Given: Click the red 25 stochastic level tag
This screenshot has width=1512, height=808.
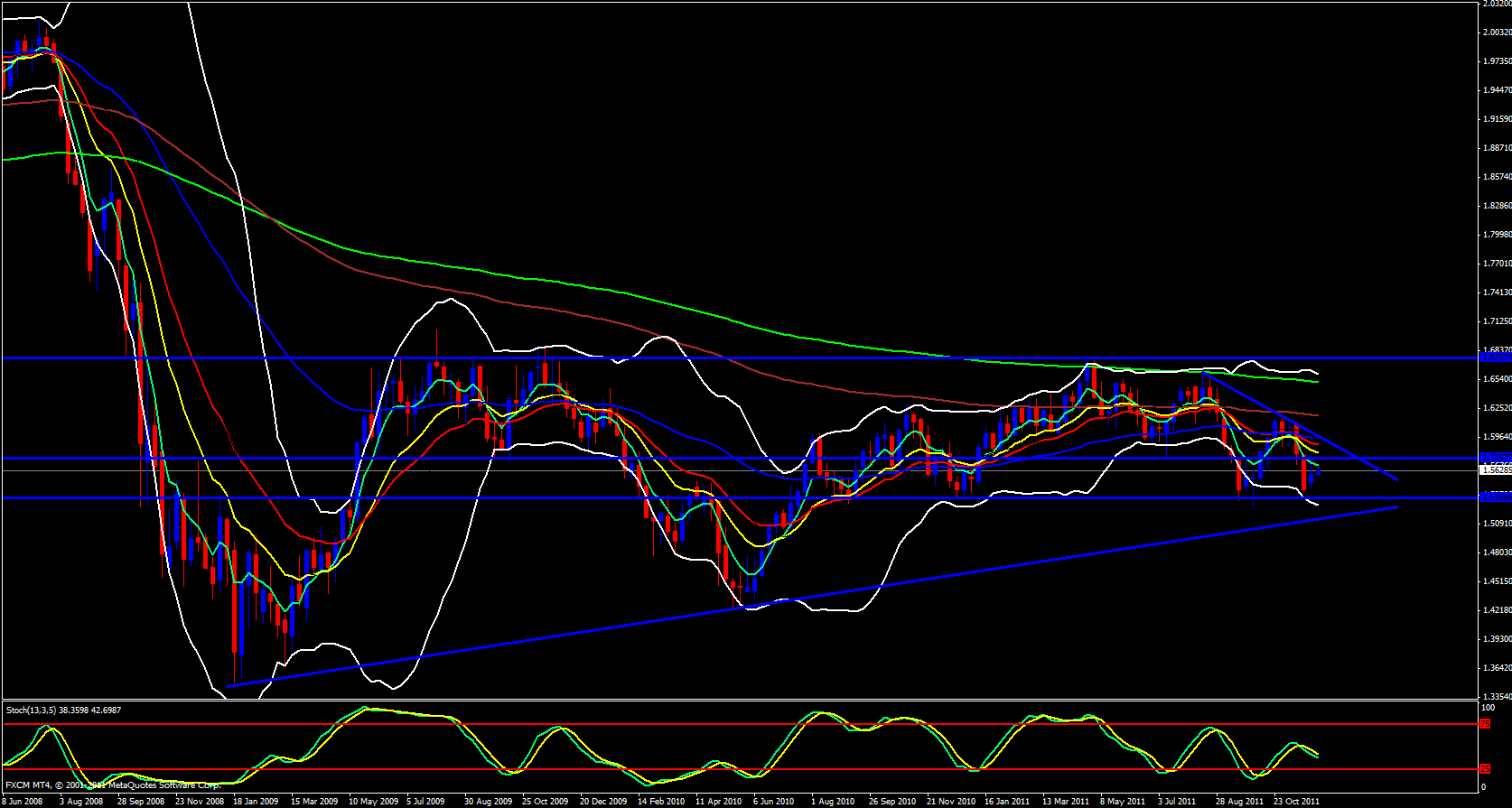Looking at the screenshot, I should click(x=1484, y=769).
